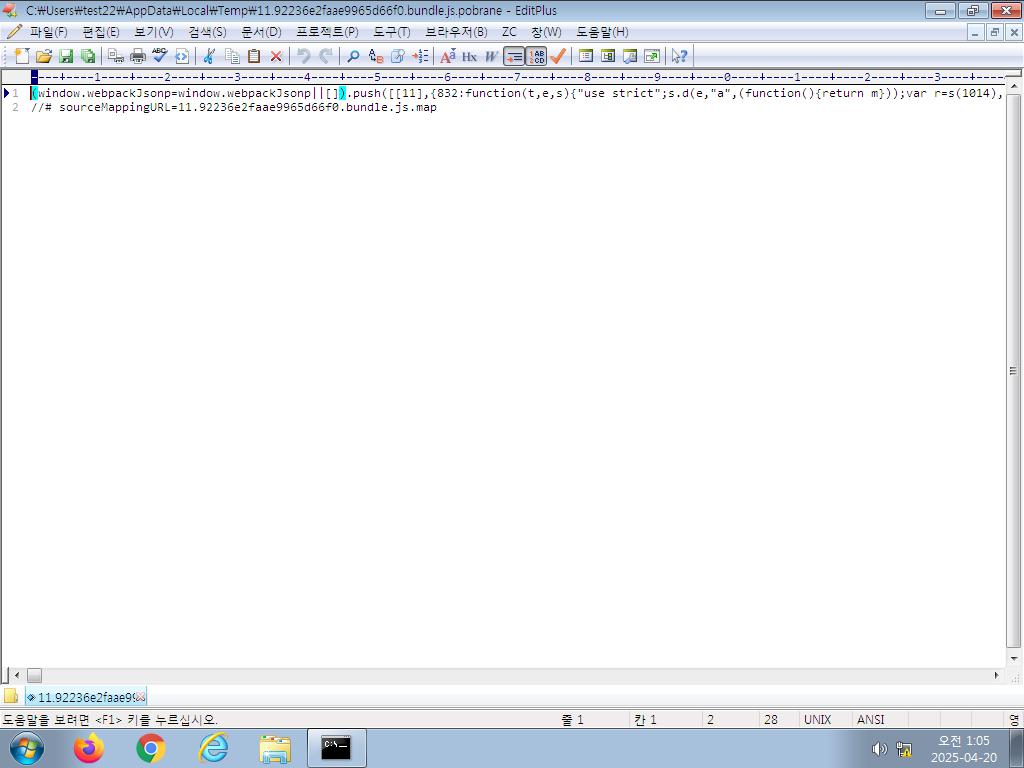Open the ZC menu
This screenshot has width=1024, height=768.
tap(509, 32)
